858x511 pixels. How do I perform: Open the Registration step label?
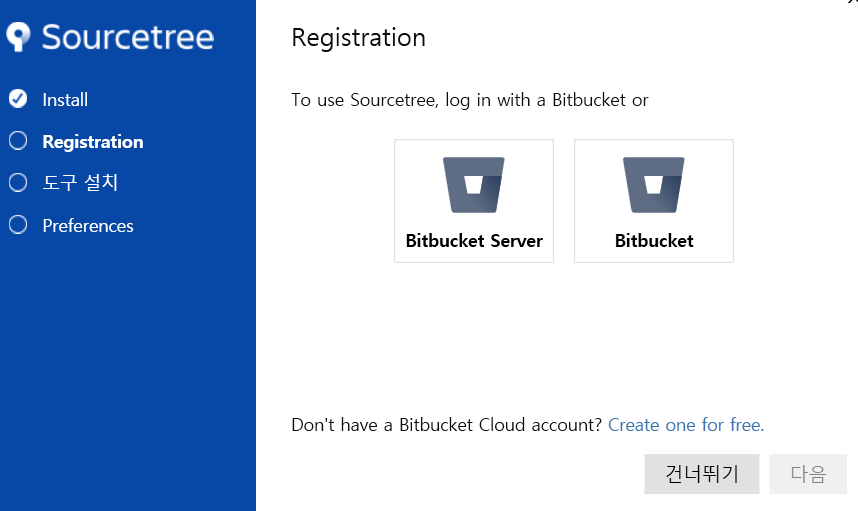point(93,142)
